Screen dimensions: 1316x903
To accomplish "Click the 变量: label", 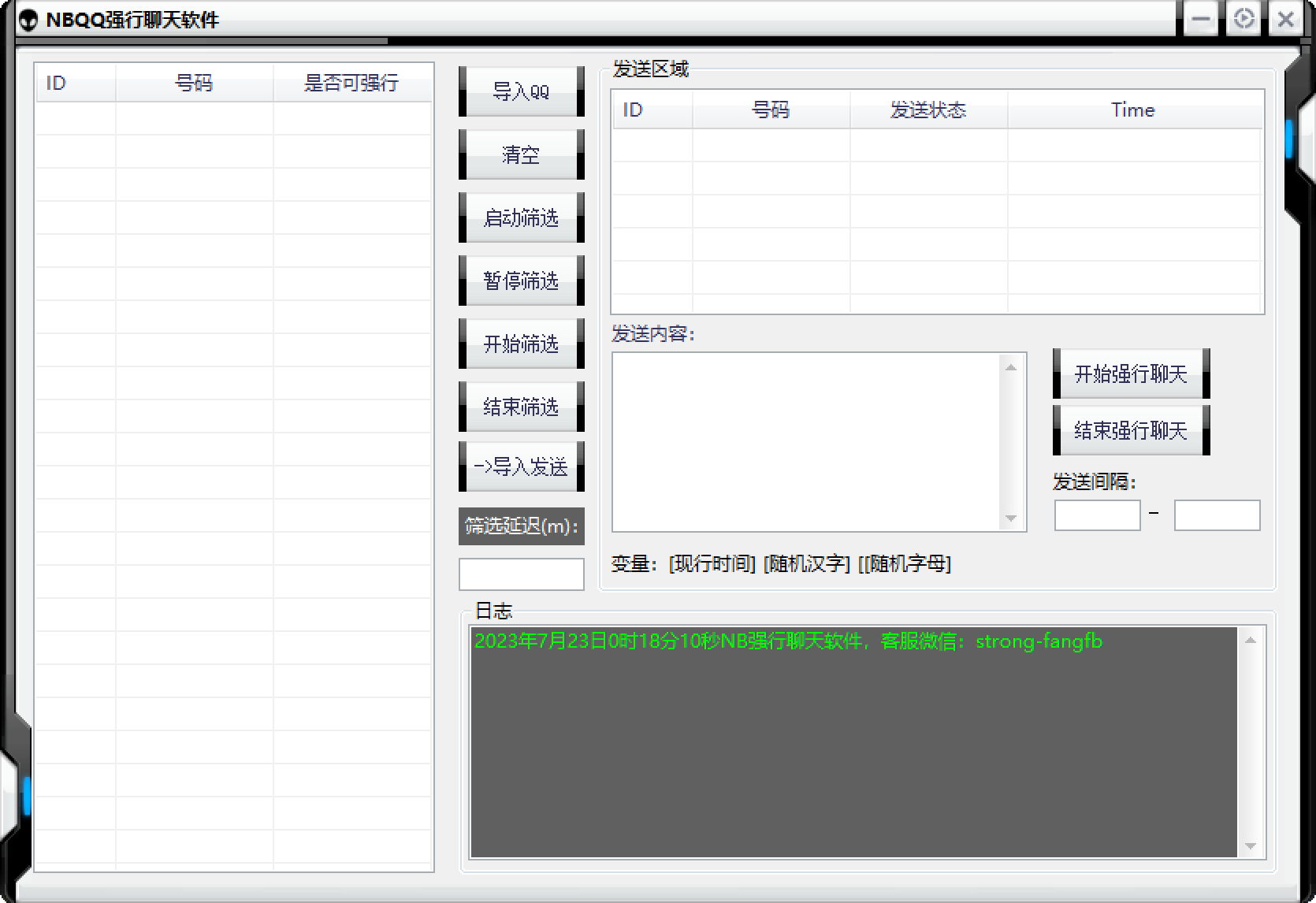I will pos(634,563).
